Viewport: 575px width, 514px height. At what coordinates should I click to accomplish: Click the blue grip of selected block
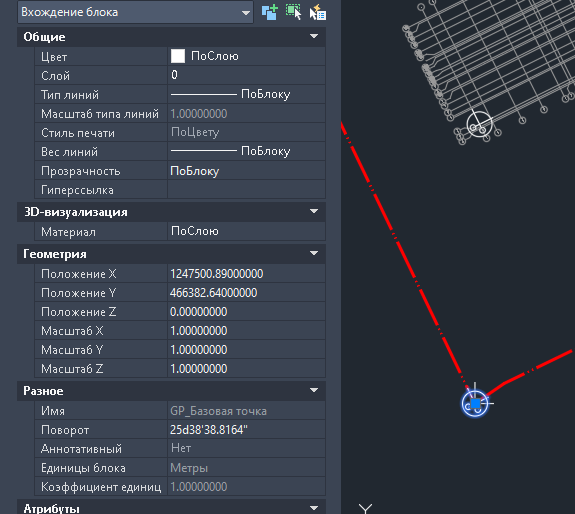click(x=475, y=403)
